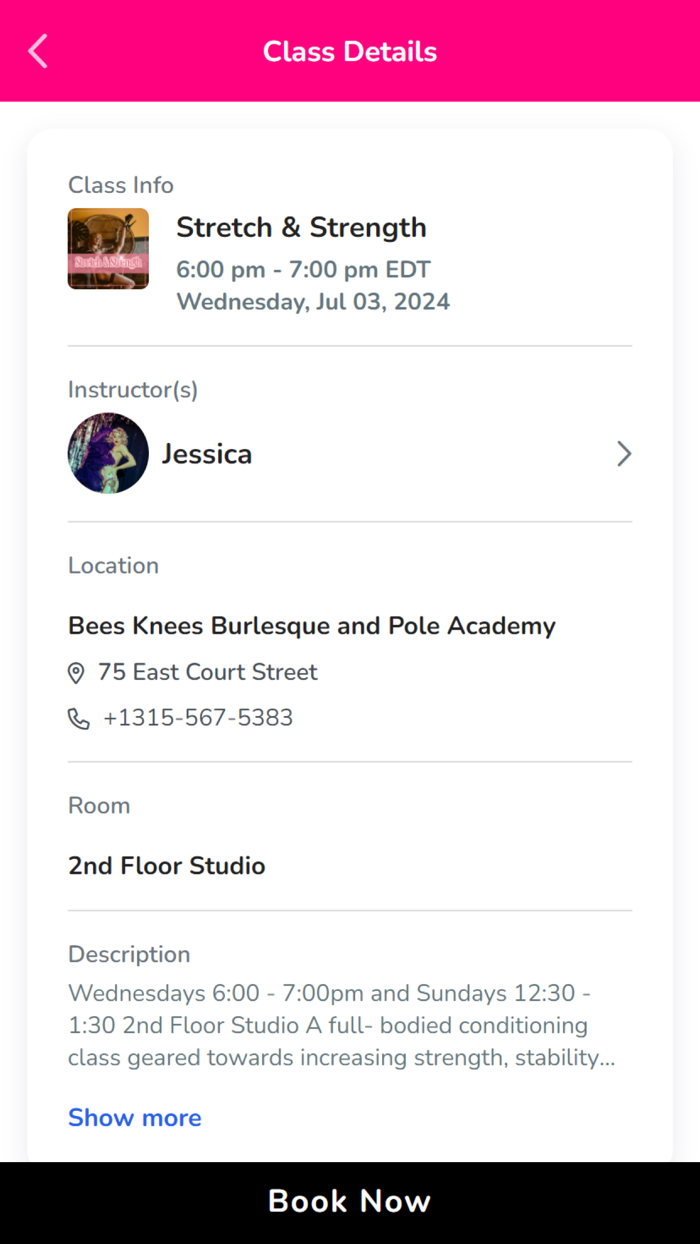Click the Class Details header title
This screenshot has width=700, height=1244.
(350, 51)
